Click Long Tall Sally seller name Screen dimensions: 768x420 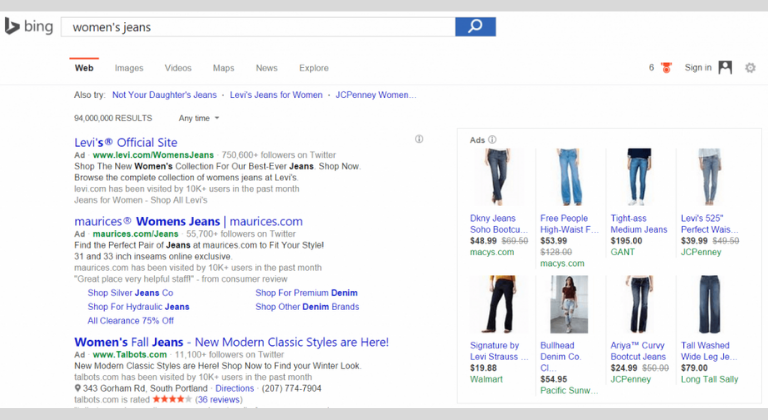(x=709, y=379)
